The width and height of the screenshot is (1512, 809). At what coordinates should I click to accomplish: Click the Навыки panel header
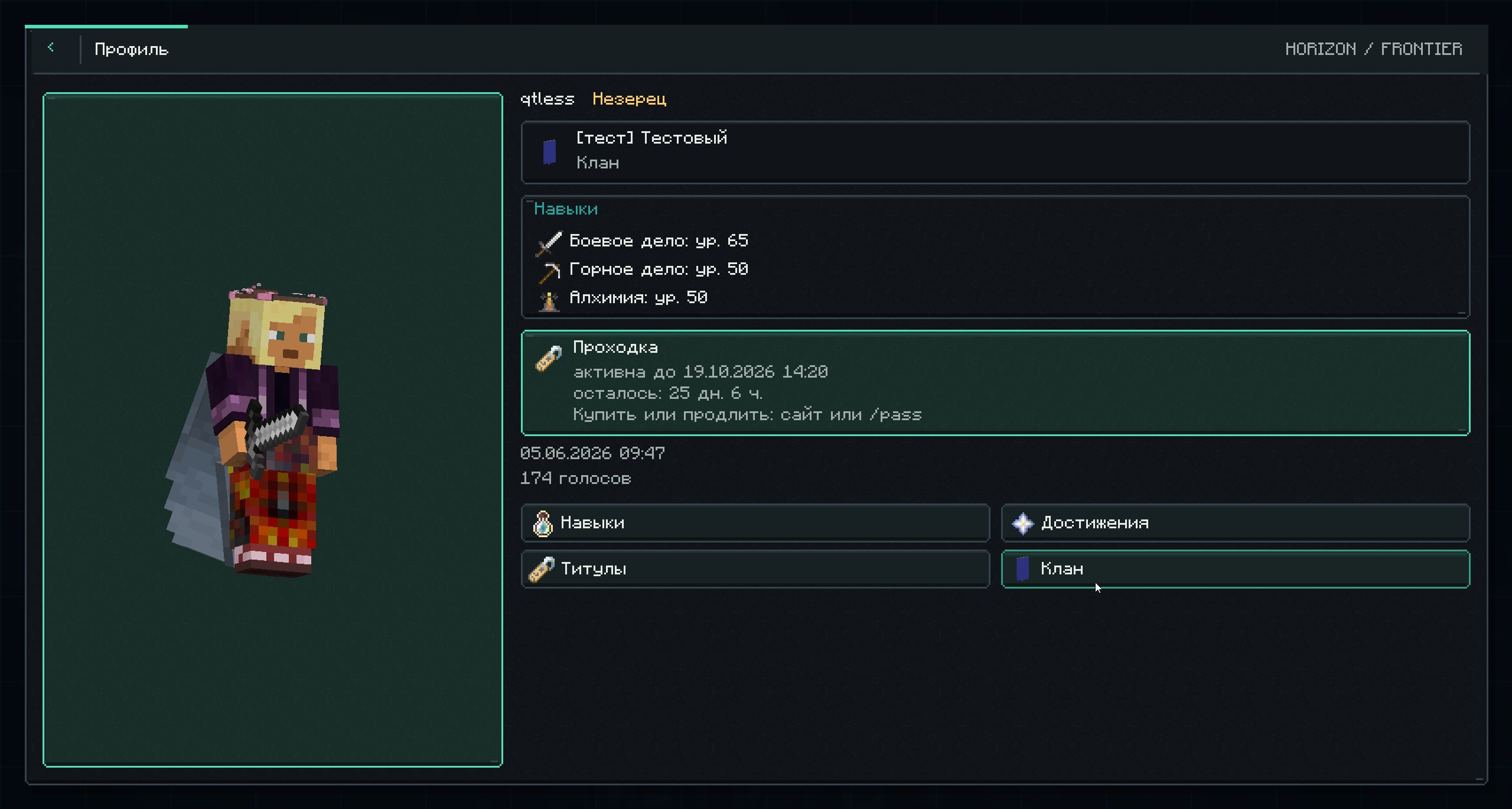tap(566, 209)
